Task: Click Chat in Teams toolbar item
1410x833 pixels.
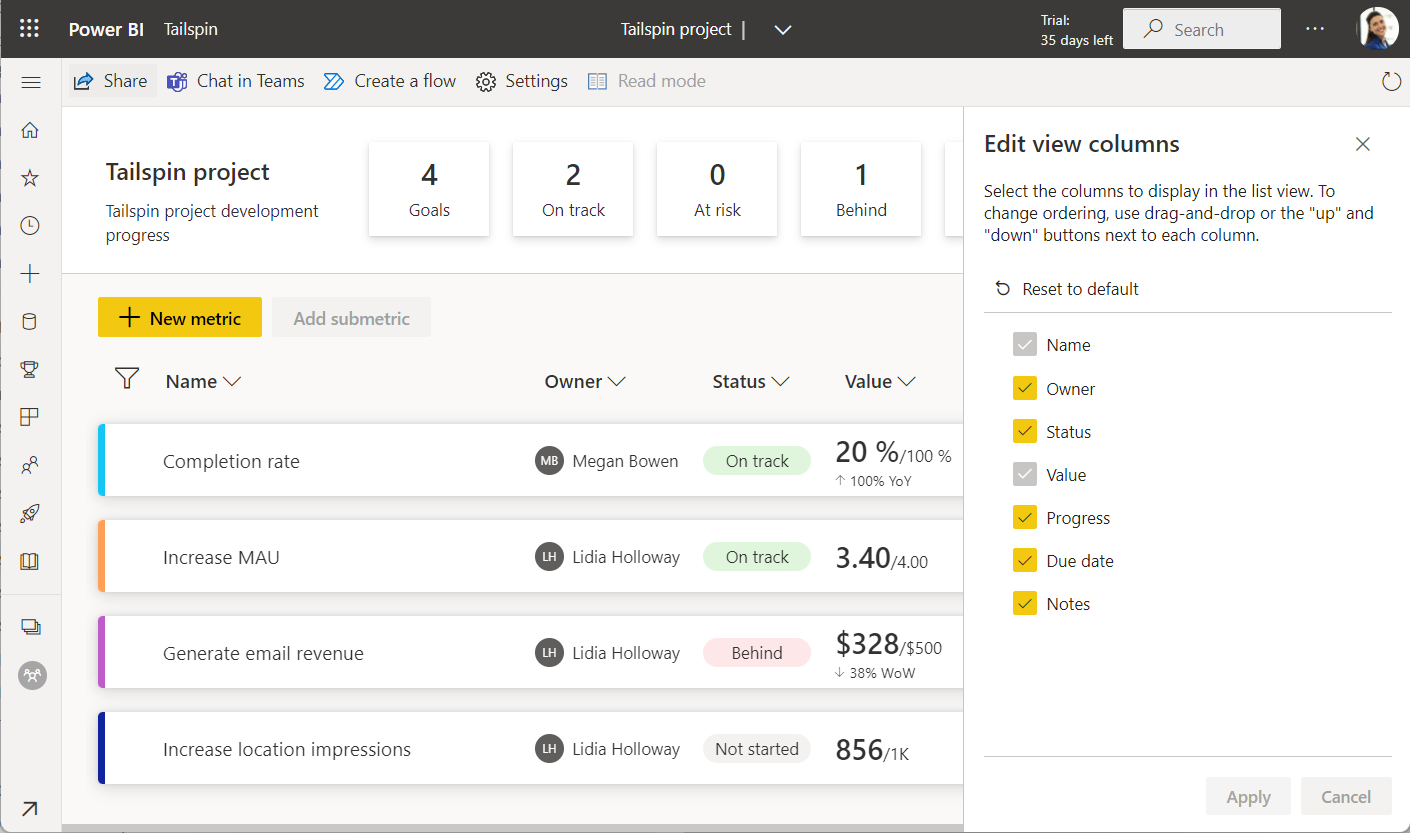Action: click(x=236, y=81)
